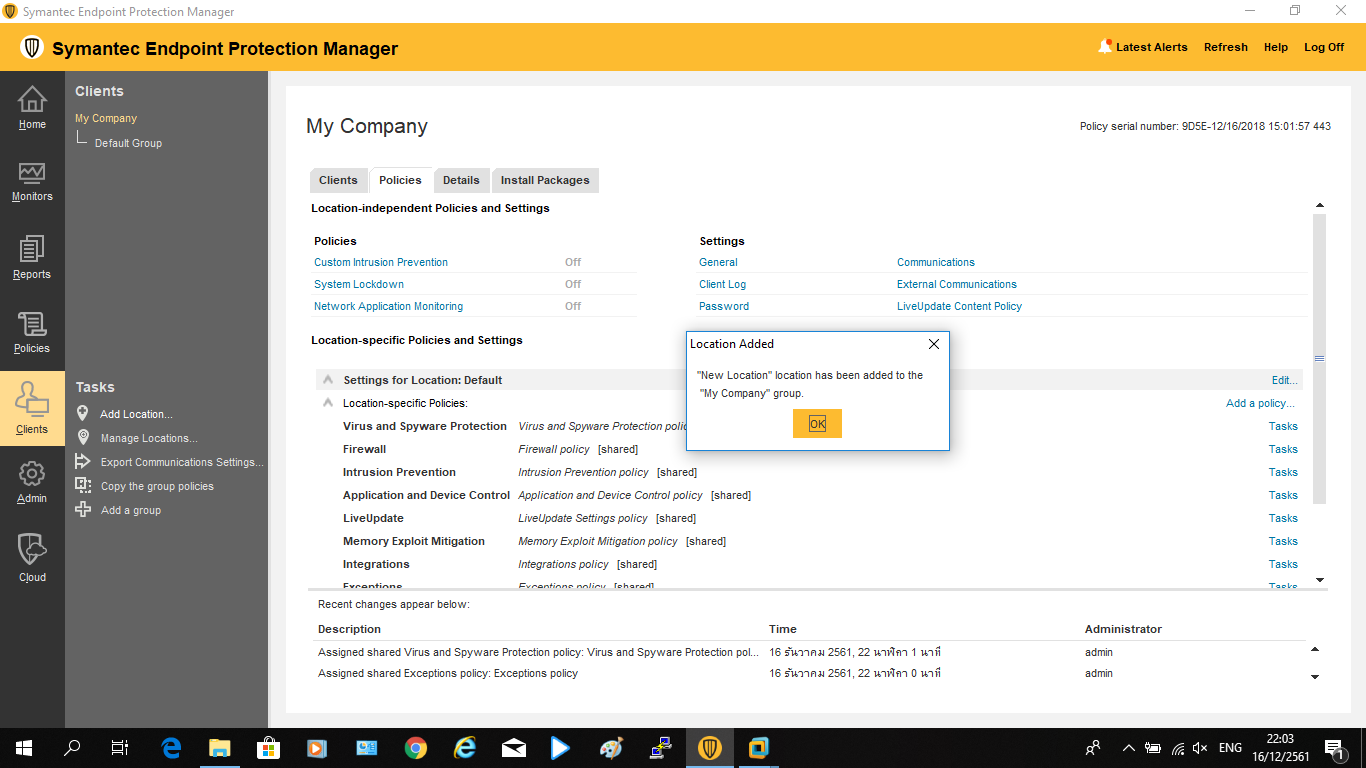Image resolution: width=1366 pixels, height=768 pixels.
Task: Close the Location Added dialog
Action: 933,344
